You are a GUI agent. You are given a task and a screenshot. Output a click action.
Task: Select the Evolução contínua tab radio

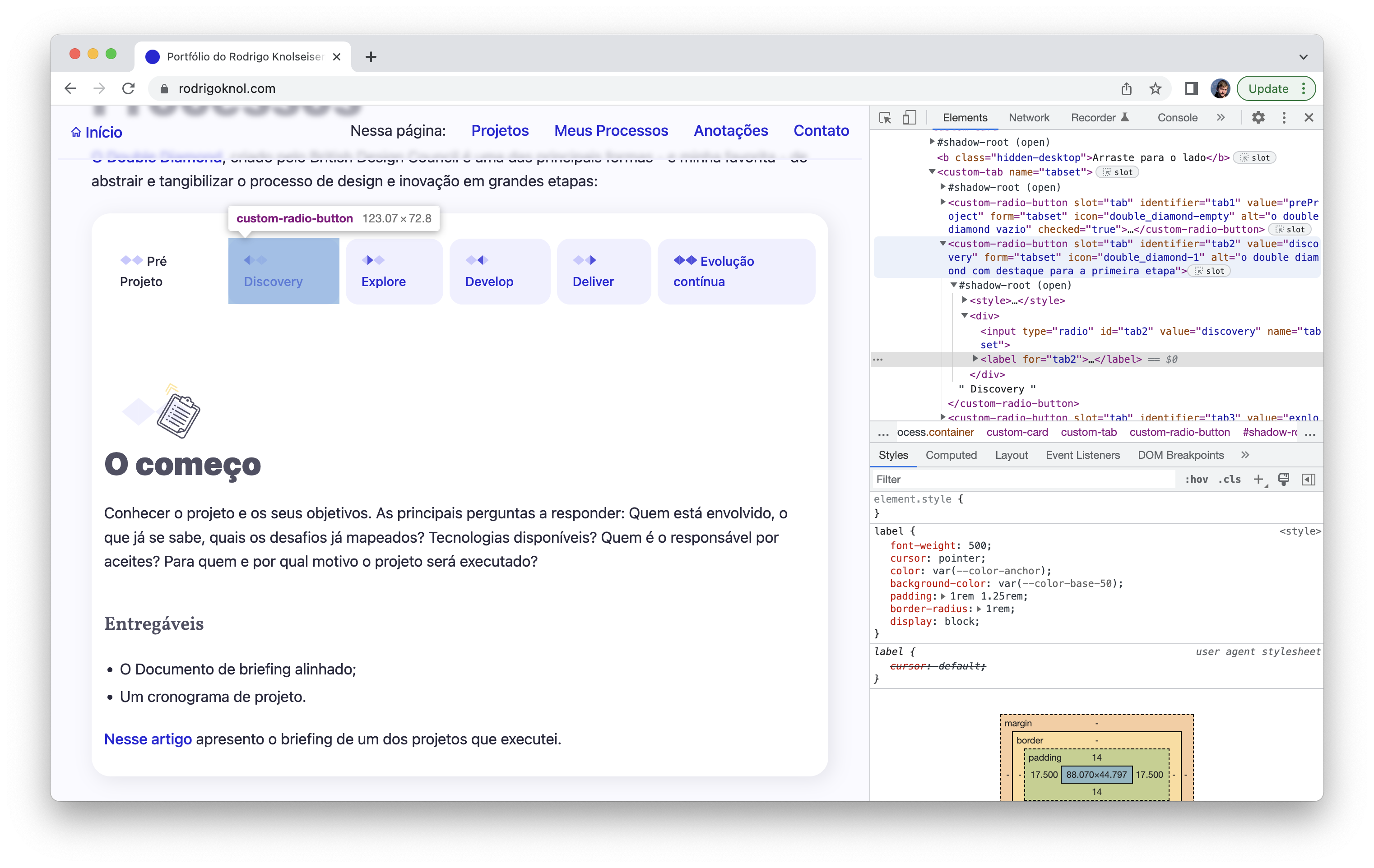[736, 271]
